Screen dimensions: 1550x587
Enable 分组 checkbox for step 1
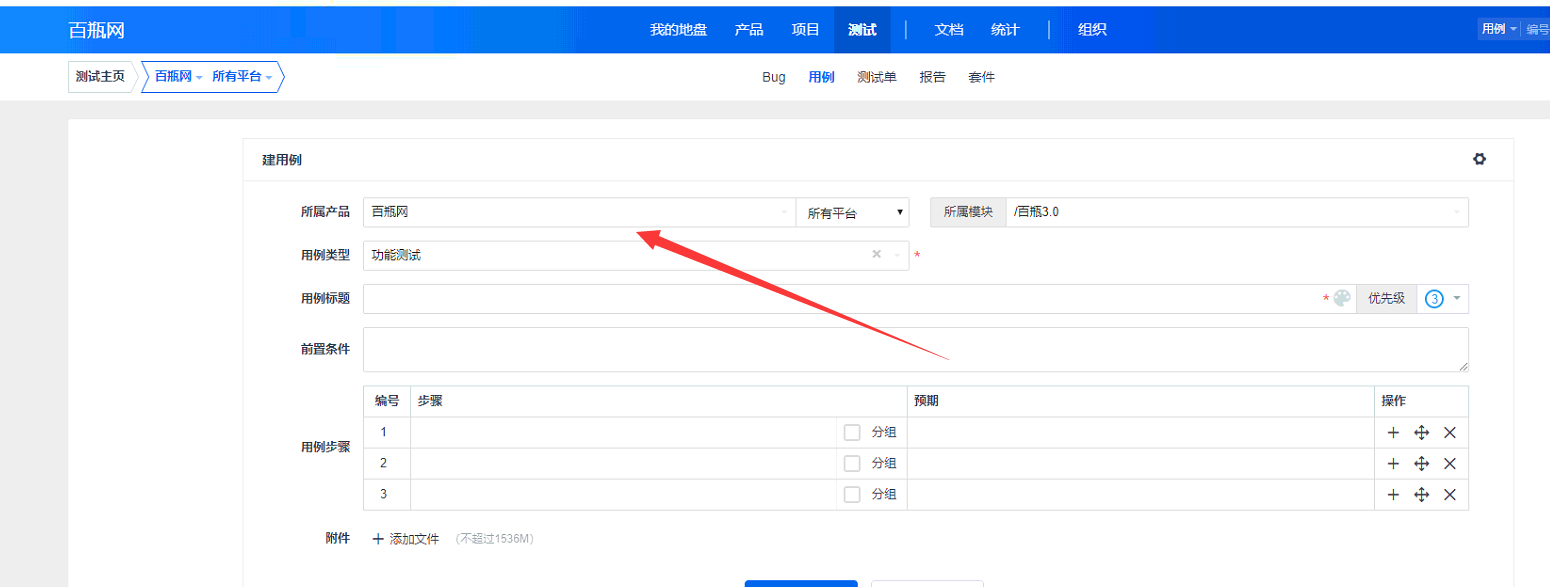tap(852, 433)
